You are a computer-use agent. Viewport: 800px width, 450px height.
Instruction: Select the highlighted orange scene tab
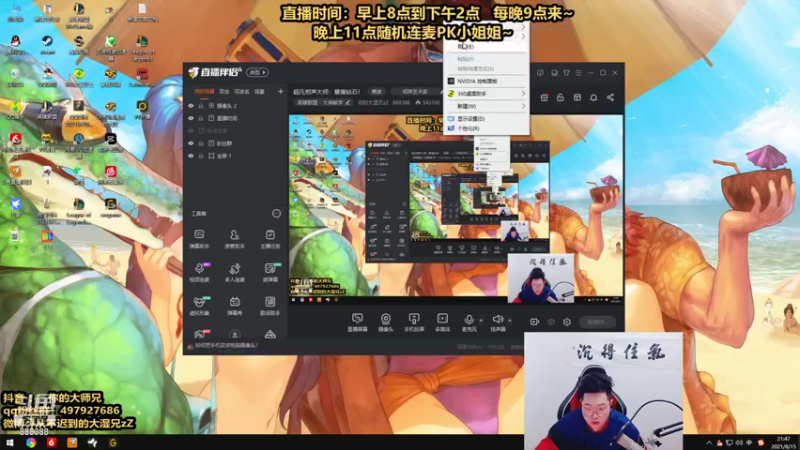204,92
